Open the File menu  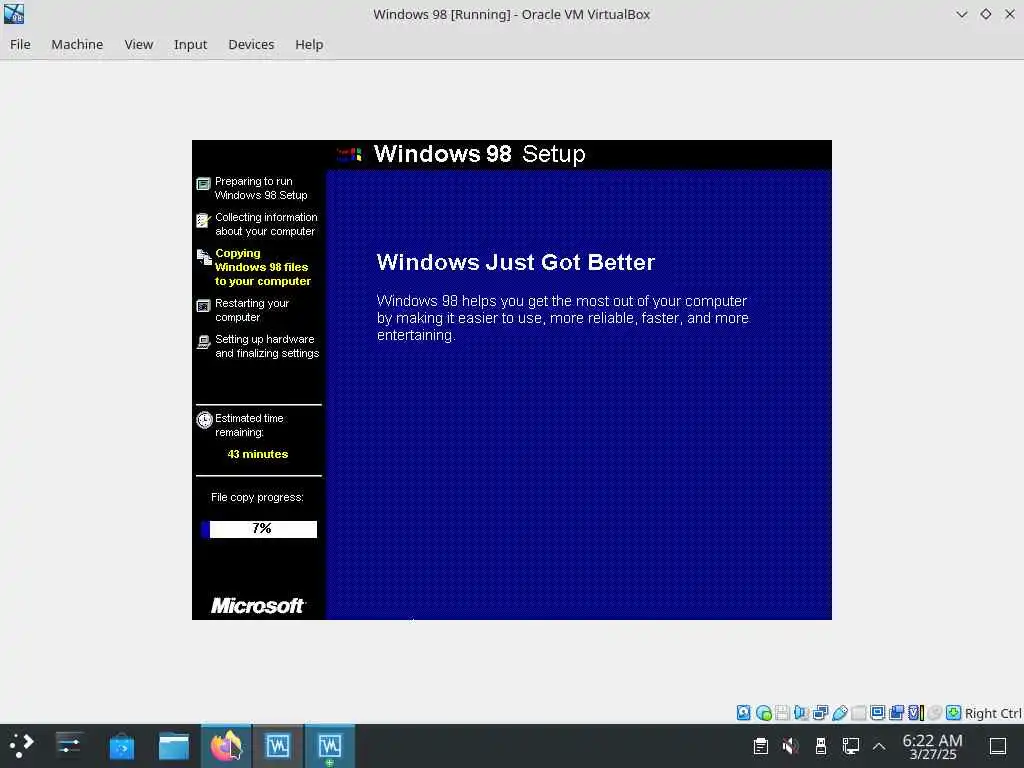[x=20, y=44]
